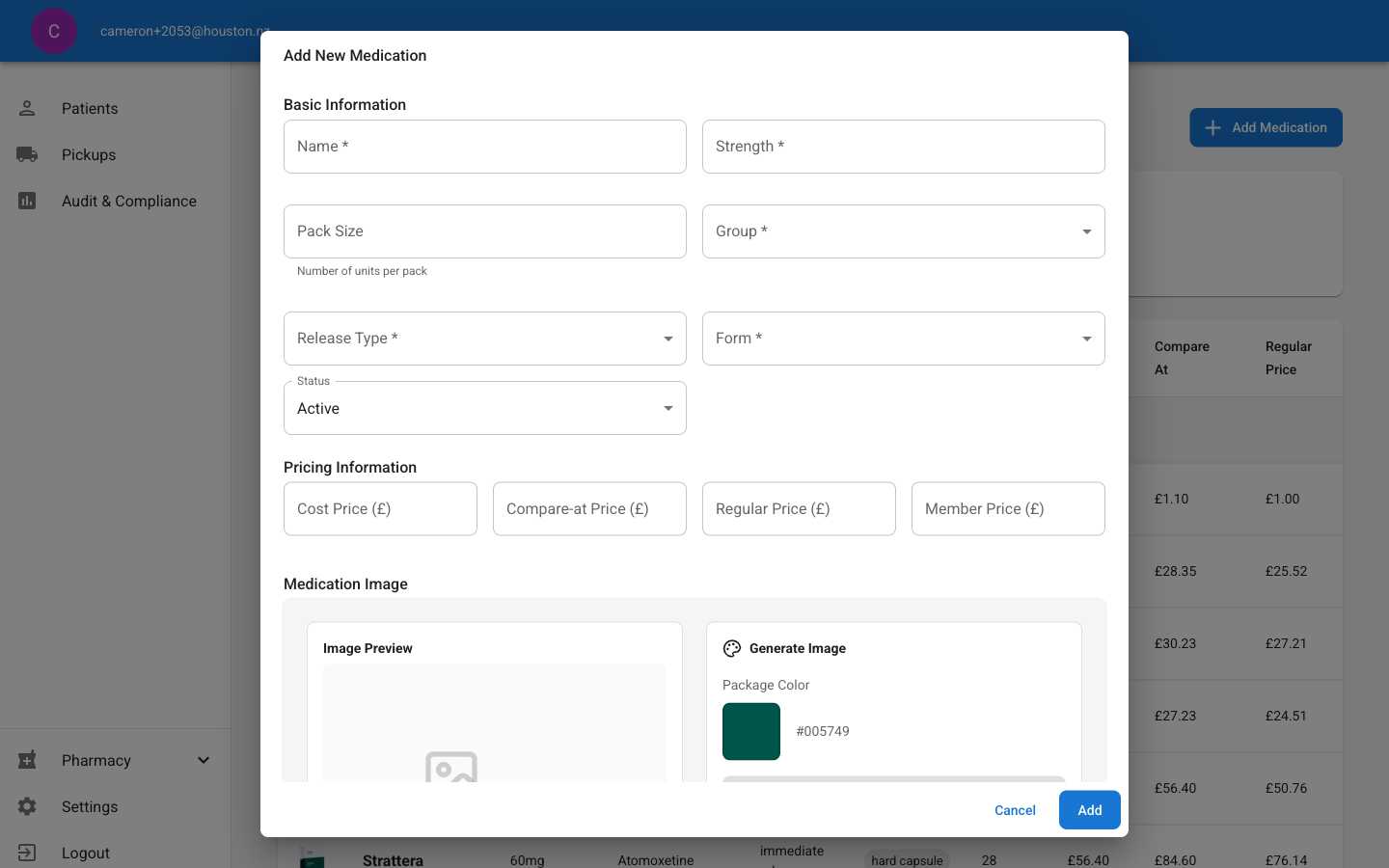Click the Regular Price column header
This screenshot has height=868, width=1389.
[x=1289, y=358]
